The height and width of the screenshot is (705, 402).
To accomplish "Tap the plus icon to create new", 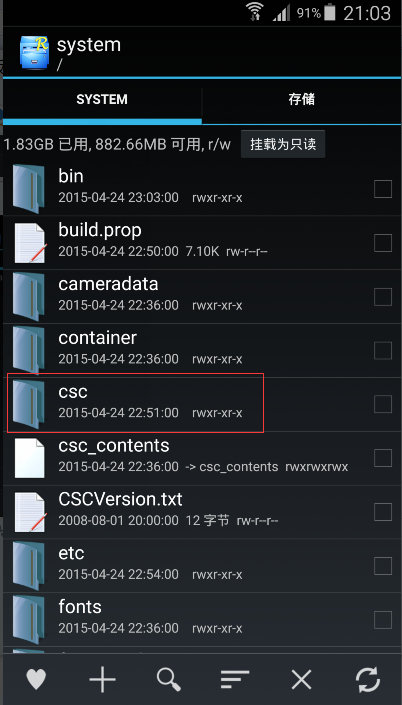I will pyautogui.click(x=103, y=679).
